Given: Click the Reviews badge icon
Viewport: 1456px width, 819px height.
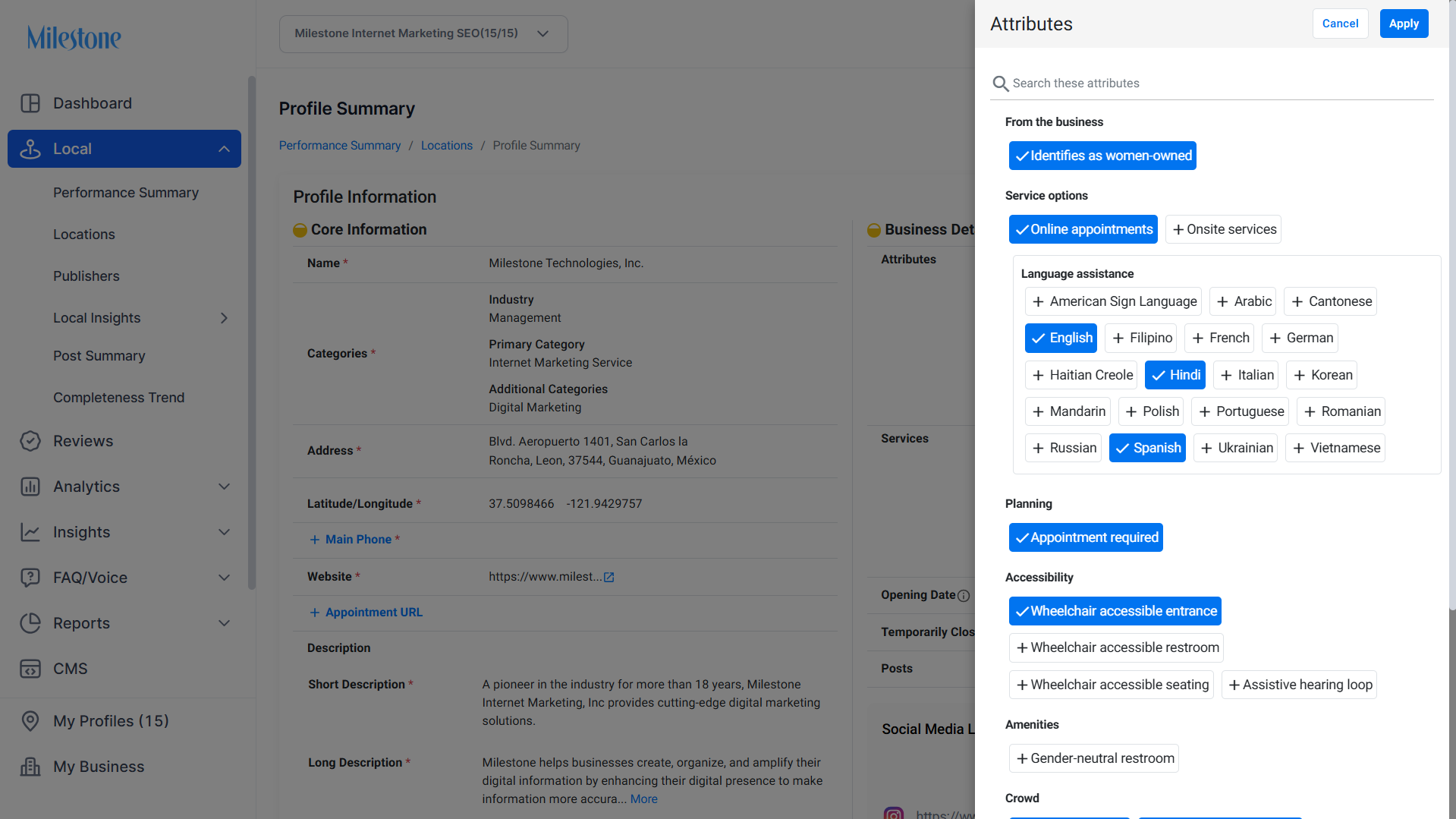Looking at the screenshot, I should tap(30, 441).
